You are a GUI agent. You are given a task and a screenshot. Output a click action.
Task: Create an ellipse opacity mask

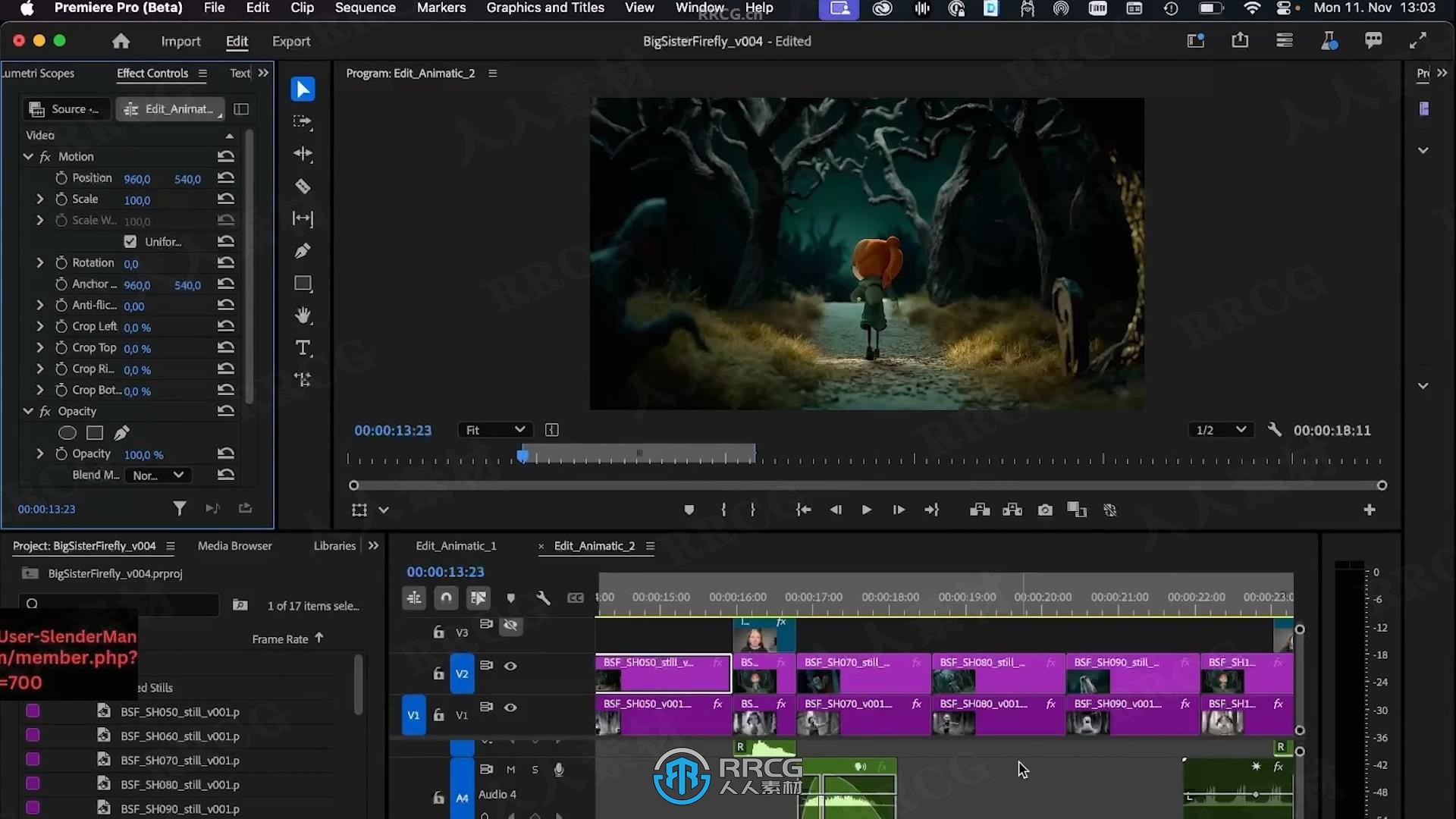(x=67, y=433)
